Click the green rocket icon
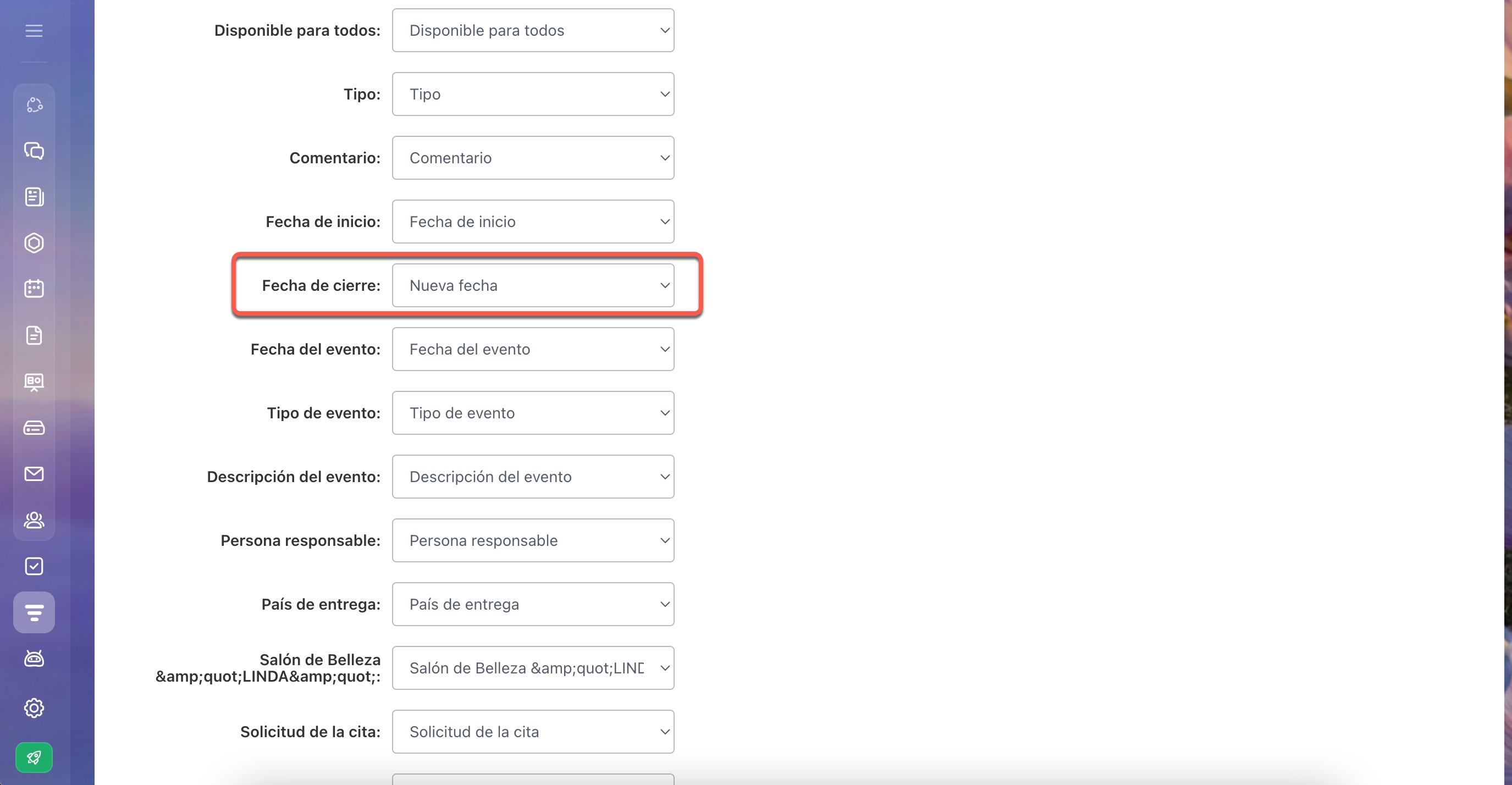Screen dimensions: 1512x785 [34, 758]
